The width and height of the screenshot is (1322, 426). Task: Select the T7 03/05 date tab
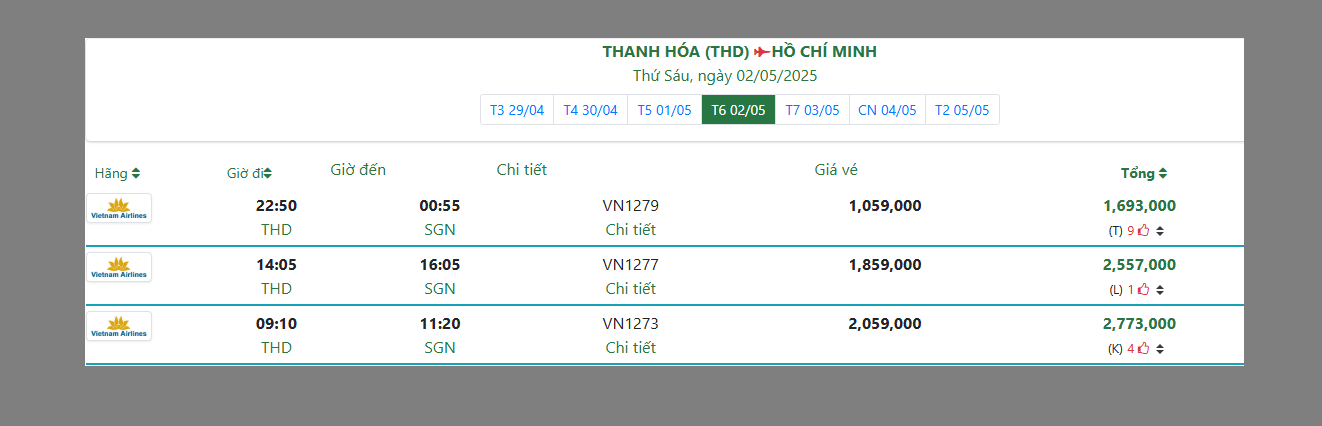coord(812,110)
